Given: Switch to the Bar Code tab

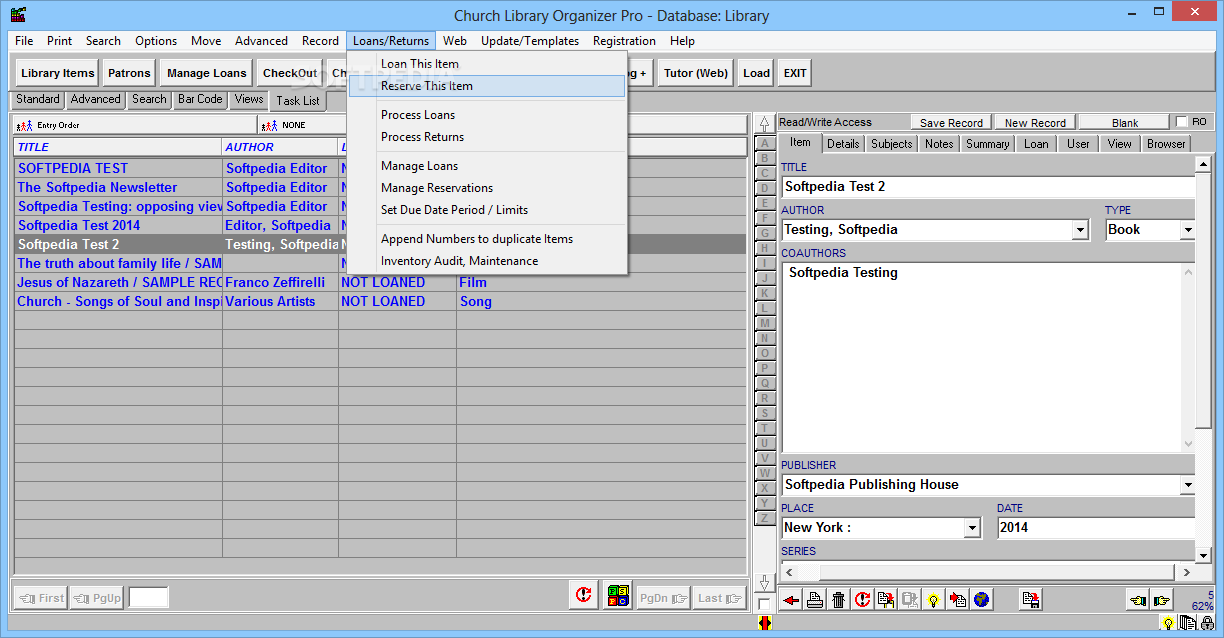Looking at the screenshot, I should (200, 99).
